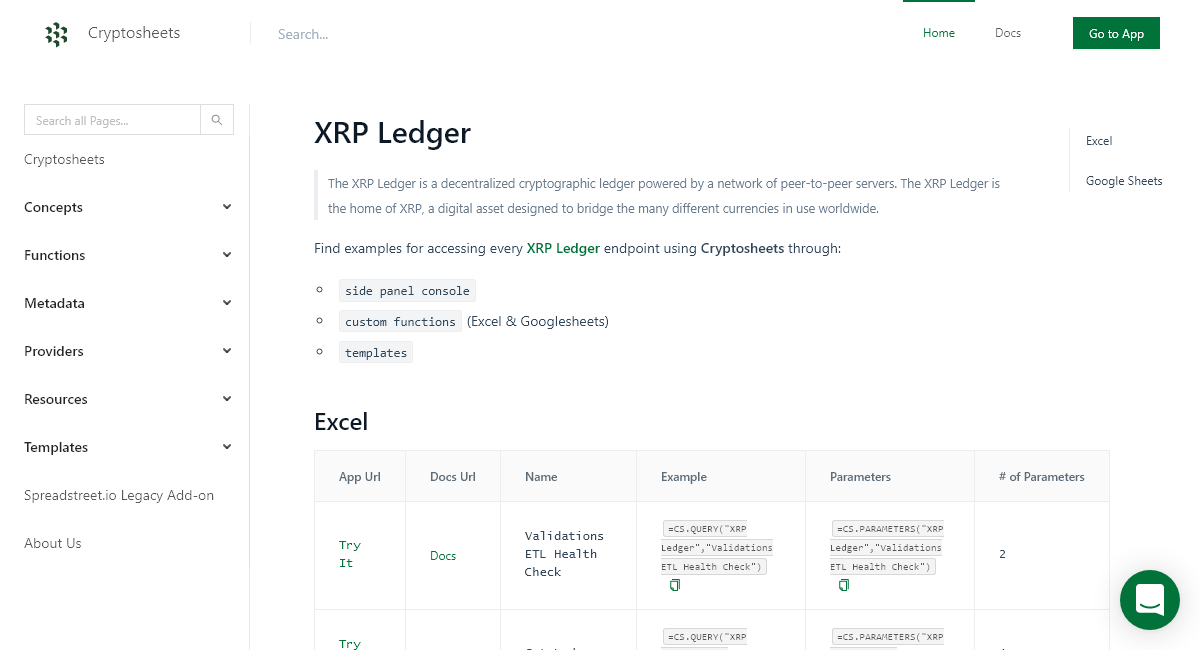Open the live chat widget

[x=1149, y=600]
